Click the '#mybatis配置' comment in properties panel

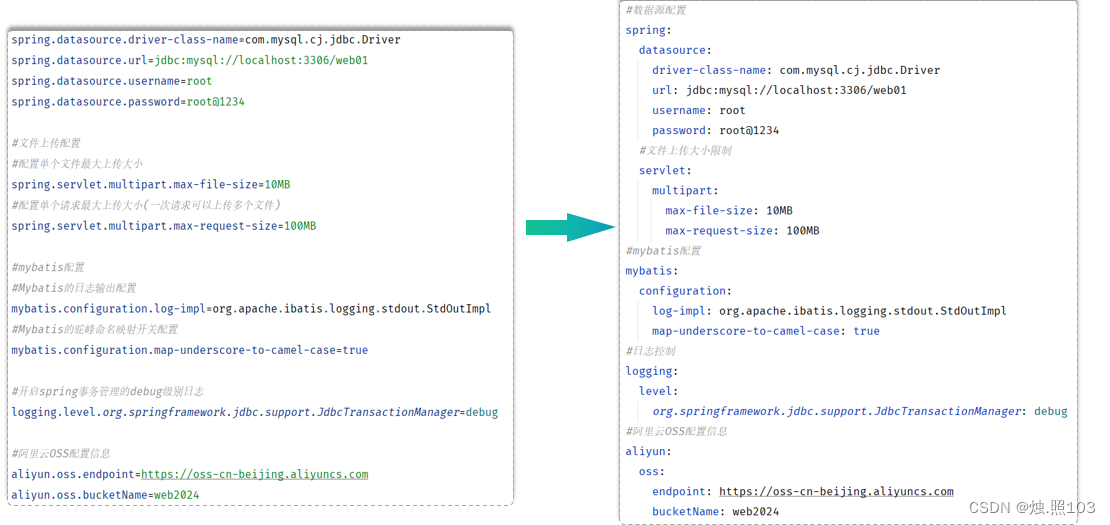point(47,267)
